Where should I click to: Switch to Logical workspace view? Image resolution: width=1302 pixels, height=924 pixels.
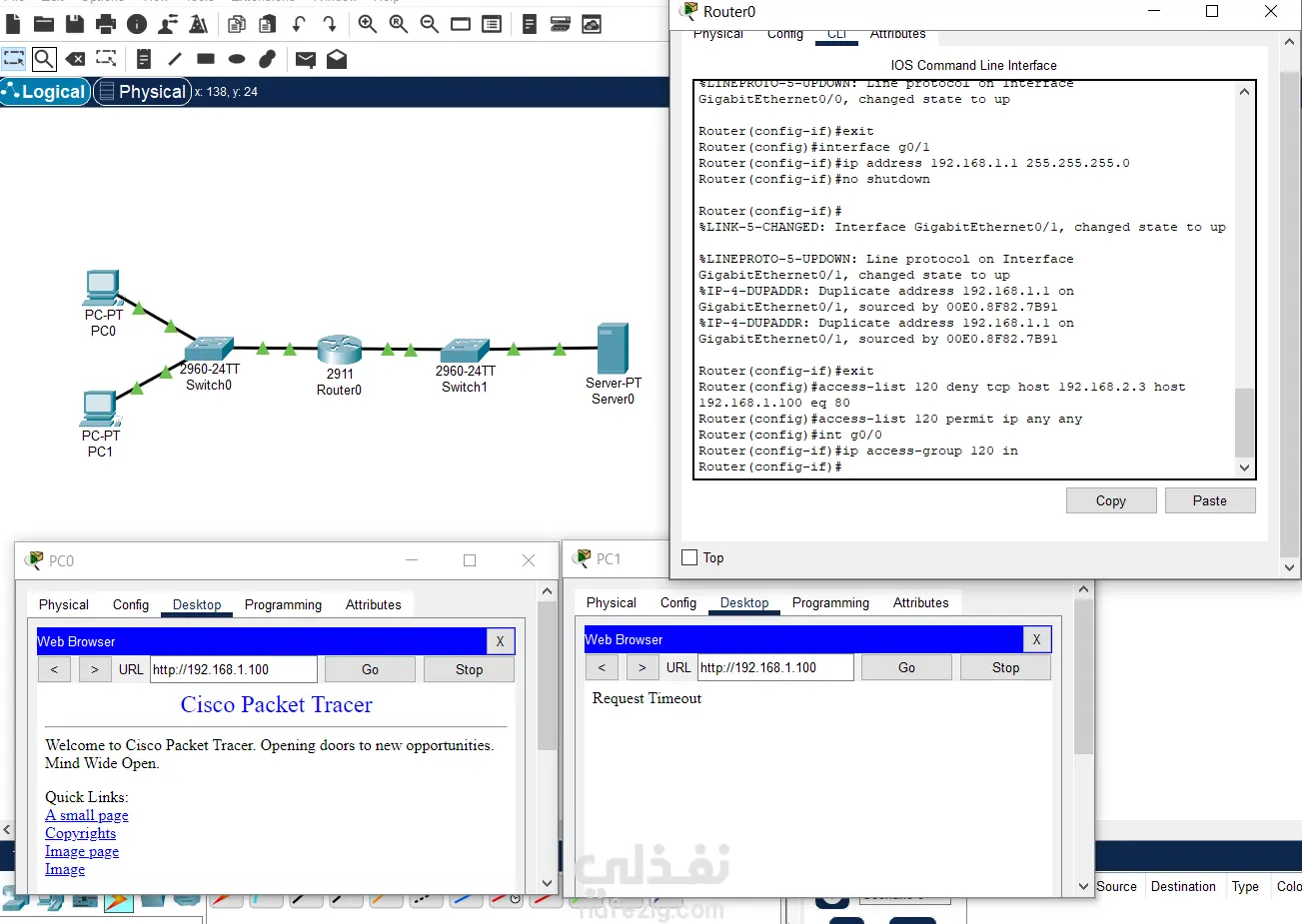coord(46,92)
